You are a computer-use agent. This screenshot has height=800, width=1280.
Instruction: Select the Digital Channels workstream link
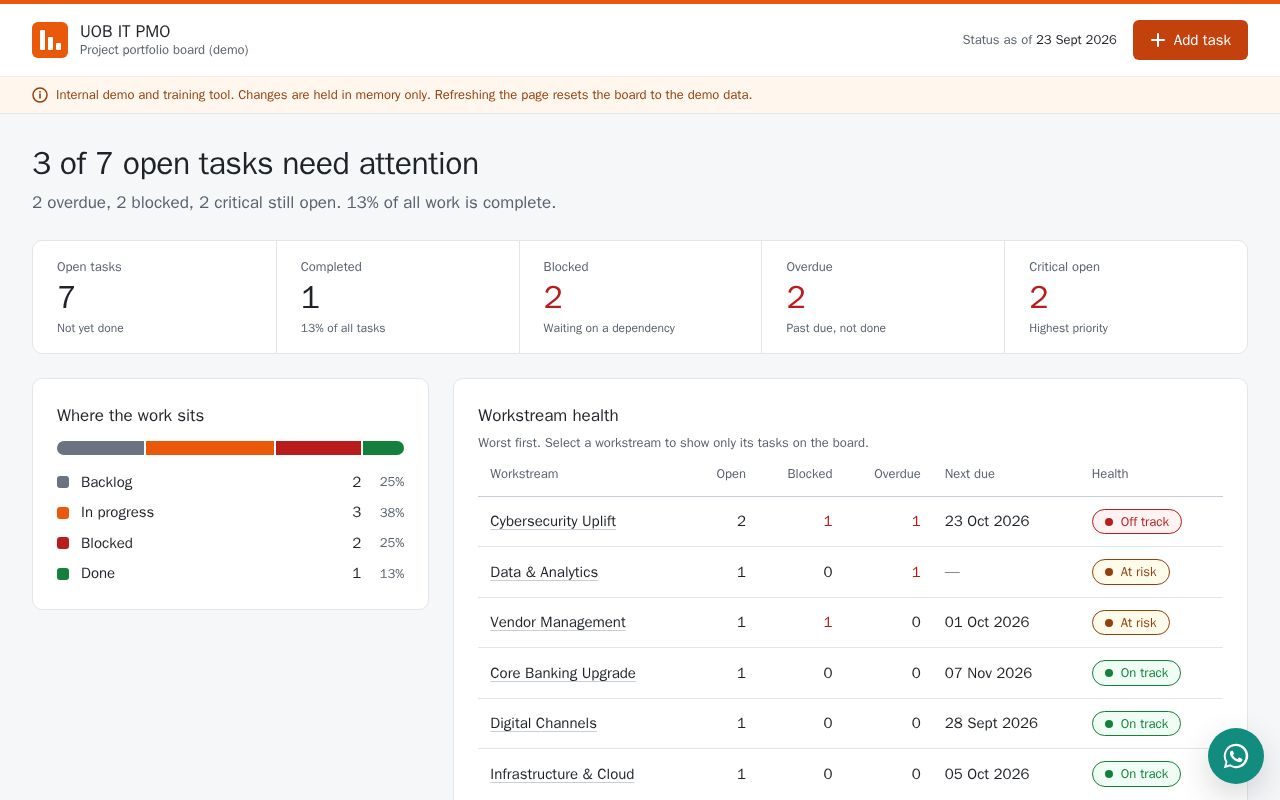pos(543,723)
